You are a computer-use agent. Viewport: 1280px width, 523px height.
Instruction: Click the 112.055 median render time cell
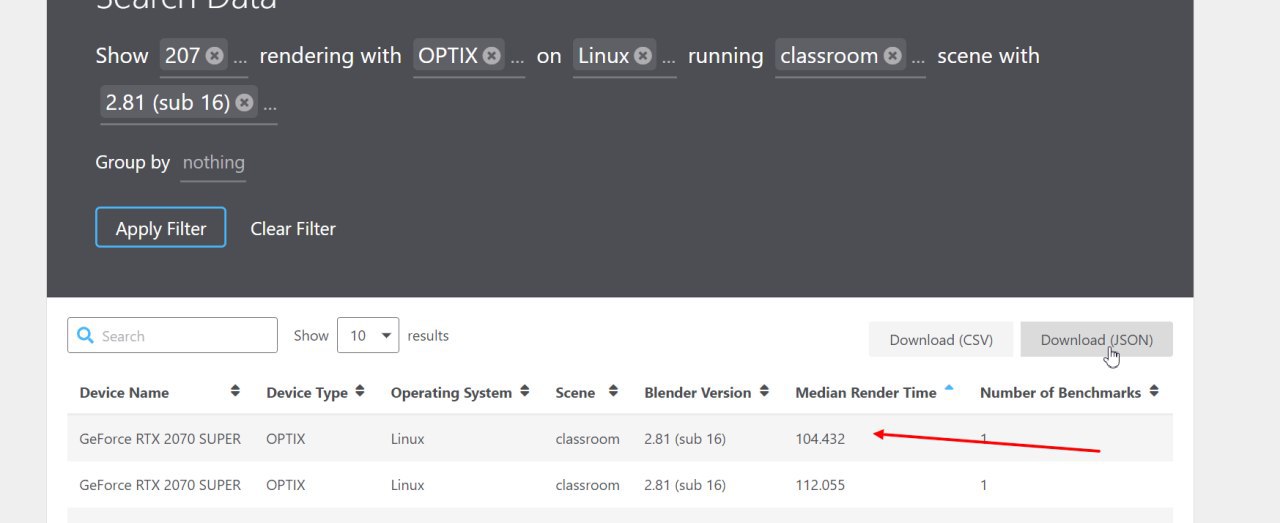[820, 485]
